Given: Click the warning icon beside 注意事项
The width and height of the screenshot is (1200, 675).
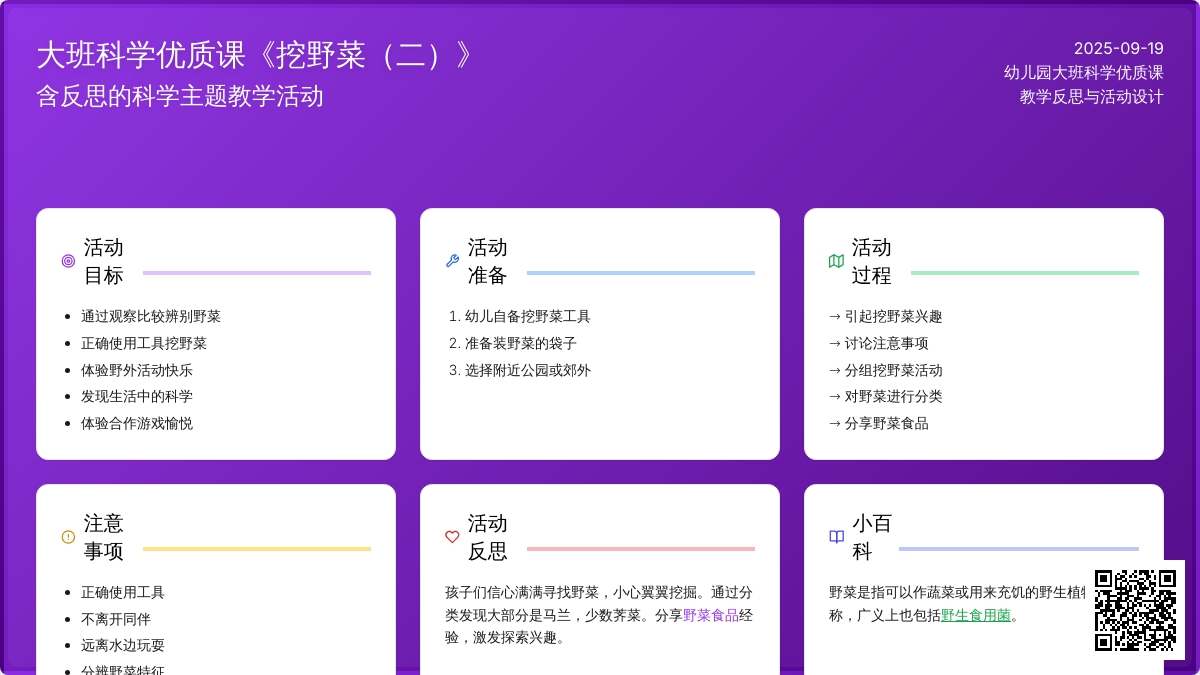Looking at the screenshot, I should [68, 537].
